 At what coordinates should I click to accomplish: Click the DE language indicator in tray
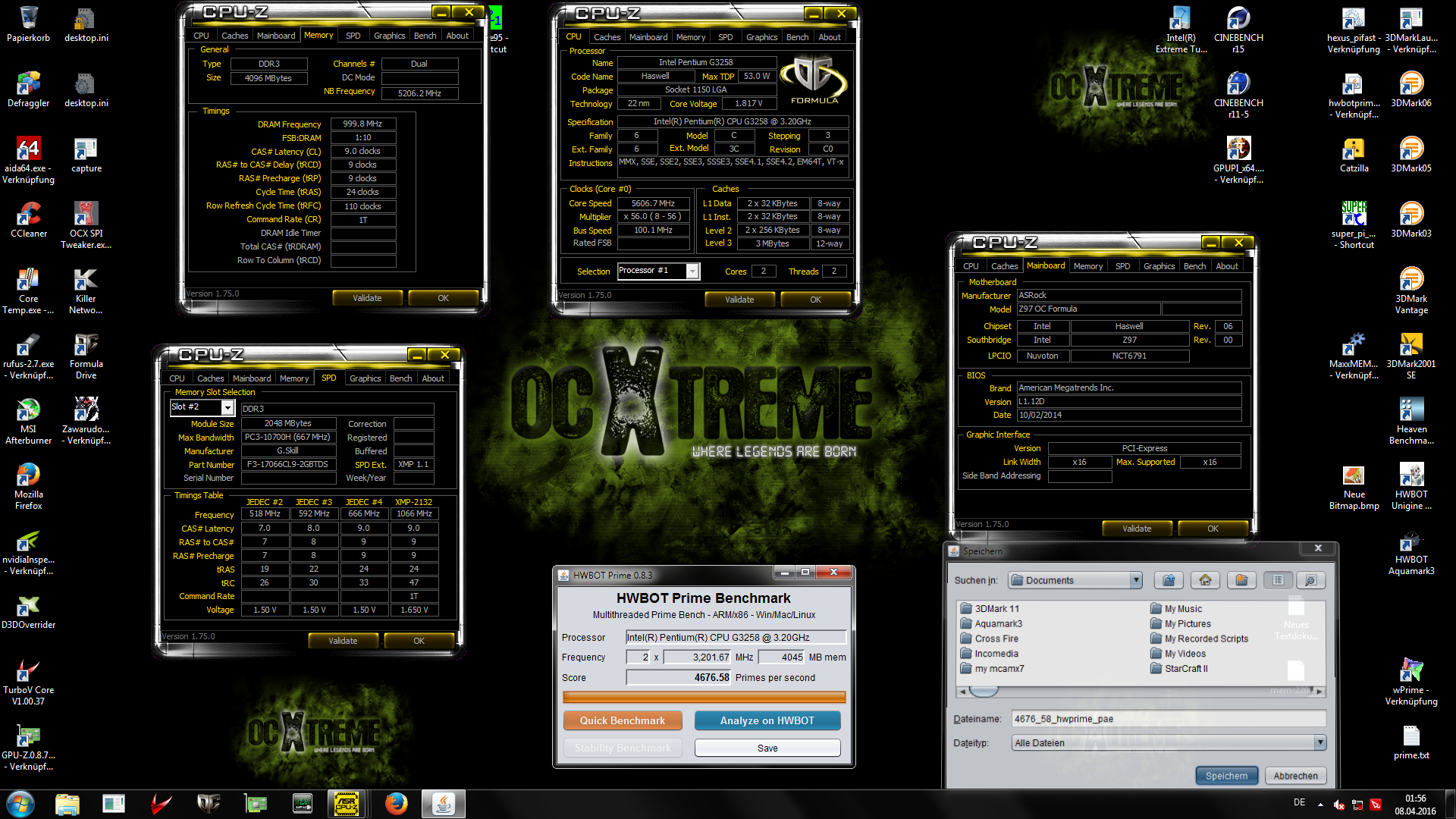click(x=1299, y=802)
